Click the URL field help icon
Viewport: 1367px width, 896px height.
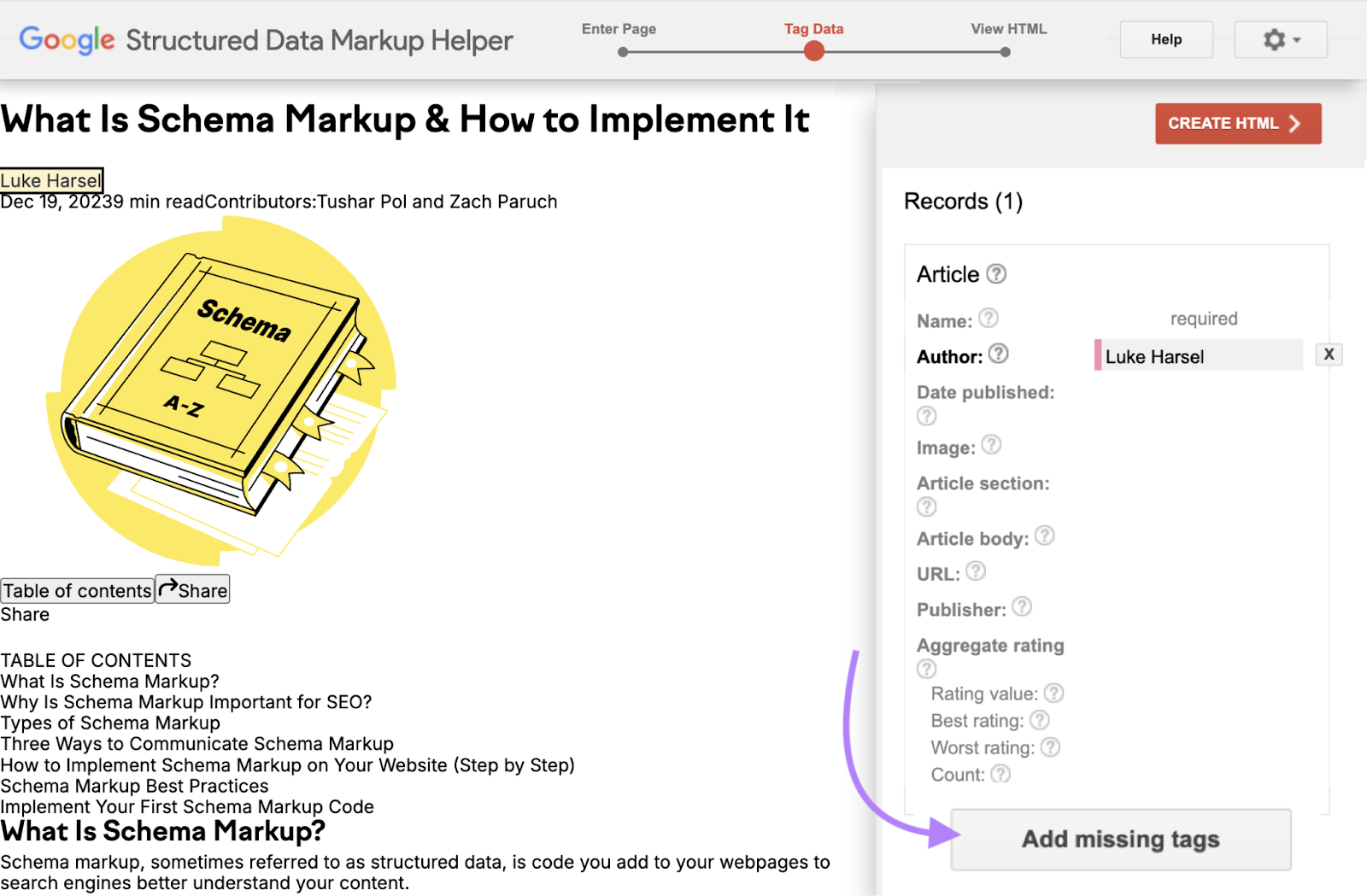click(x=976, y=571)
